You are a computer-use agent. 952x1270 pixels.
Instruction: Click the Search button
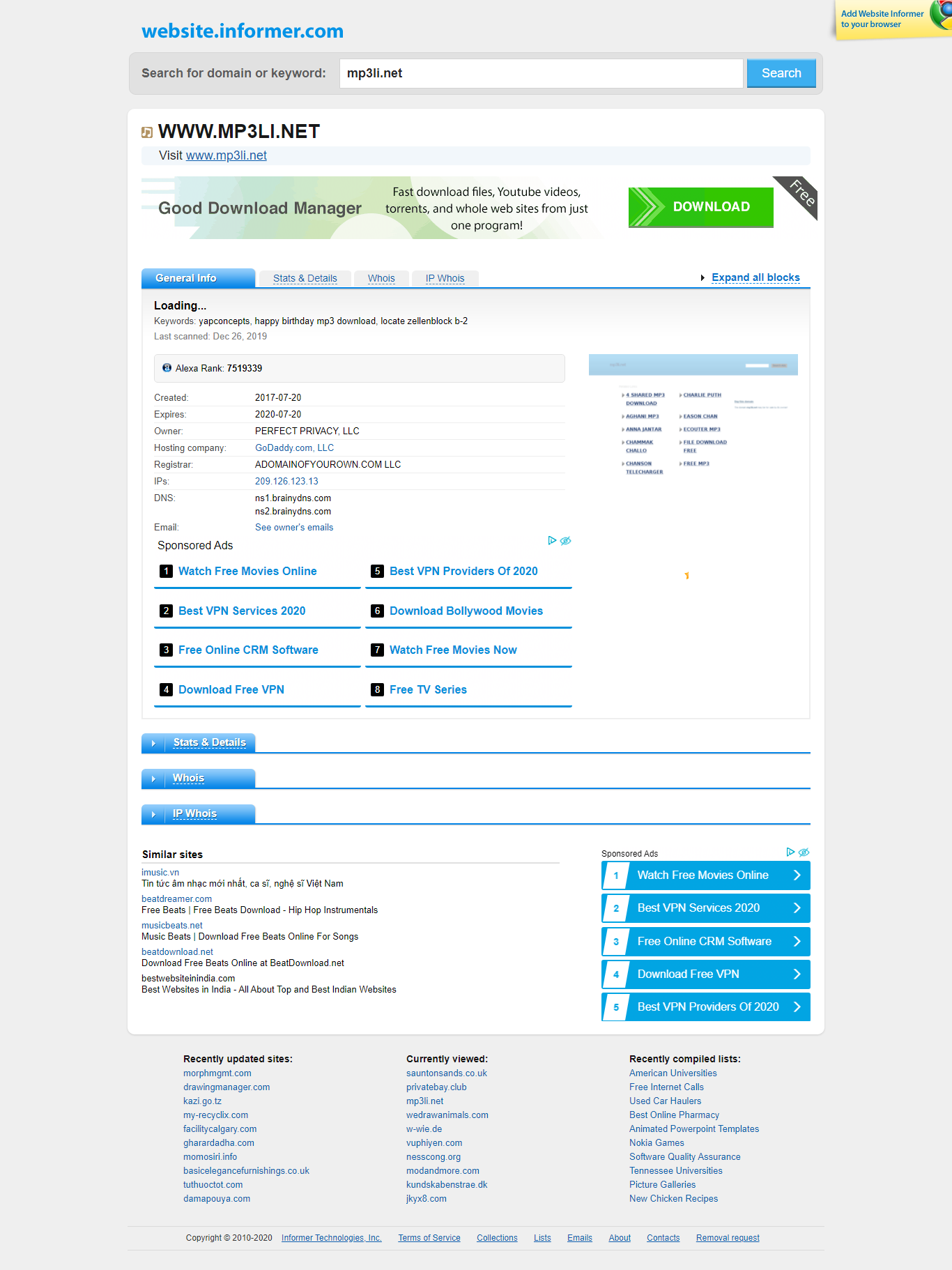pos(781,73)
